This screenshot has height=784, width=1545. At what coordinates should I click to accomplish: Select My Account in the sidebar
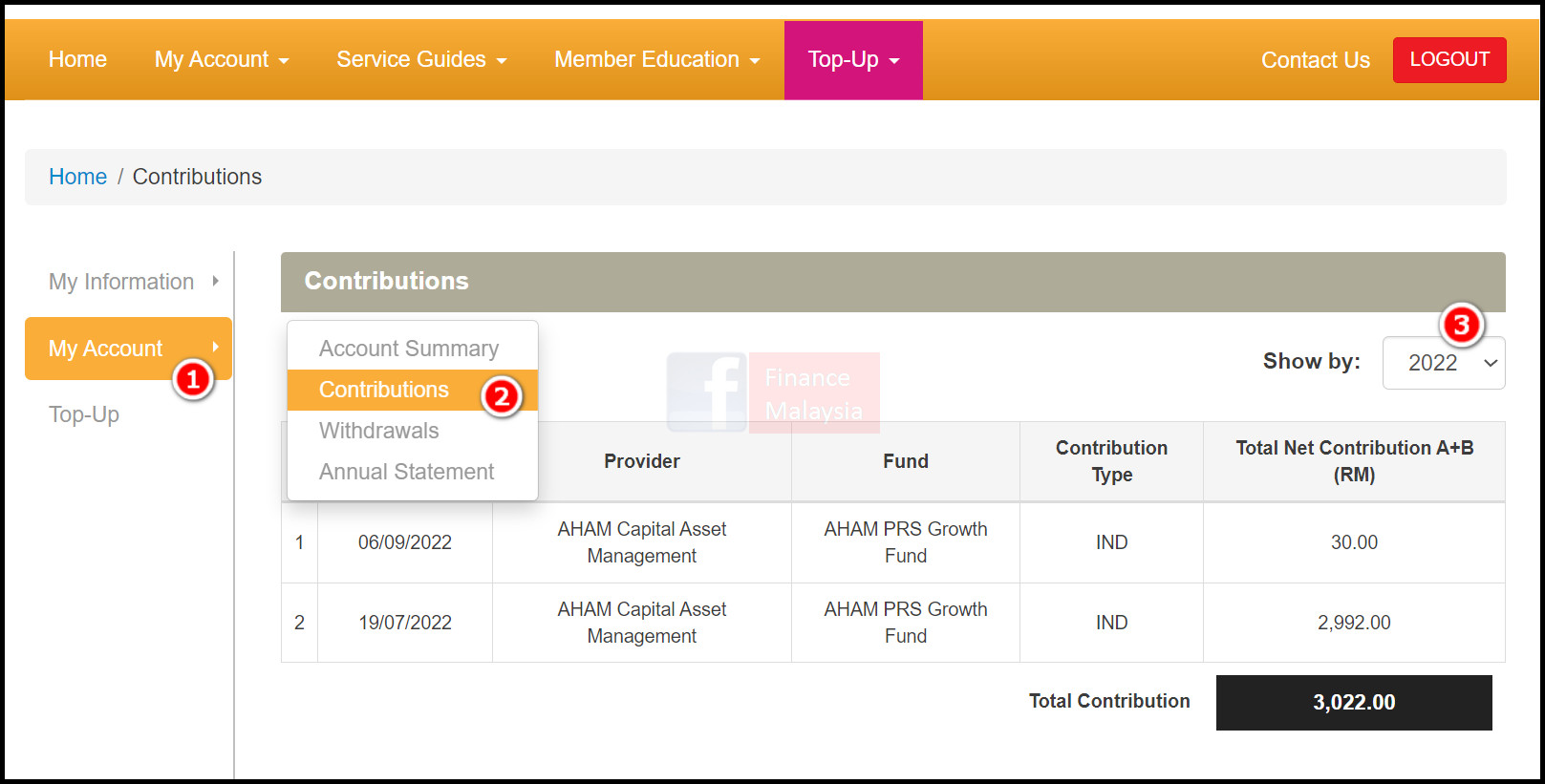click(x=128, y=349)
